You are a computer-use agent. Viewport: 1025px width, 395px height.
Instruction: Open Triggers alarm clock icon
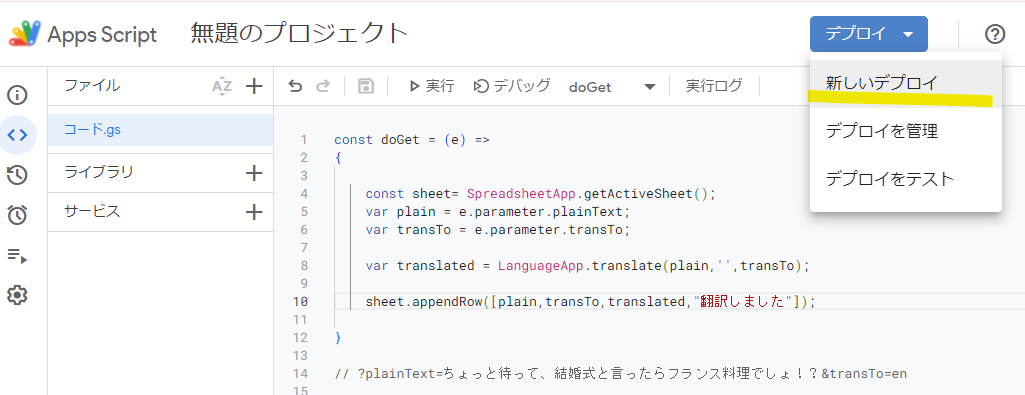tap(17, 215)
